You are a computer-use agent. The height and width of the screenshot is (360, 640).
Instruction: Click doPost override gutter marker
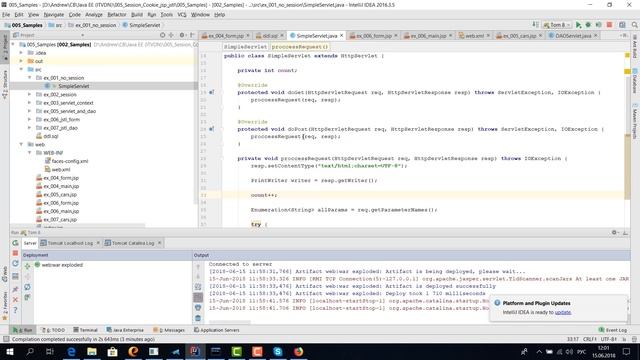(211, 129)
